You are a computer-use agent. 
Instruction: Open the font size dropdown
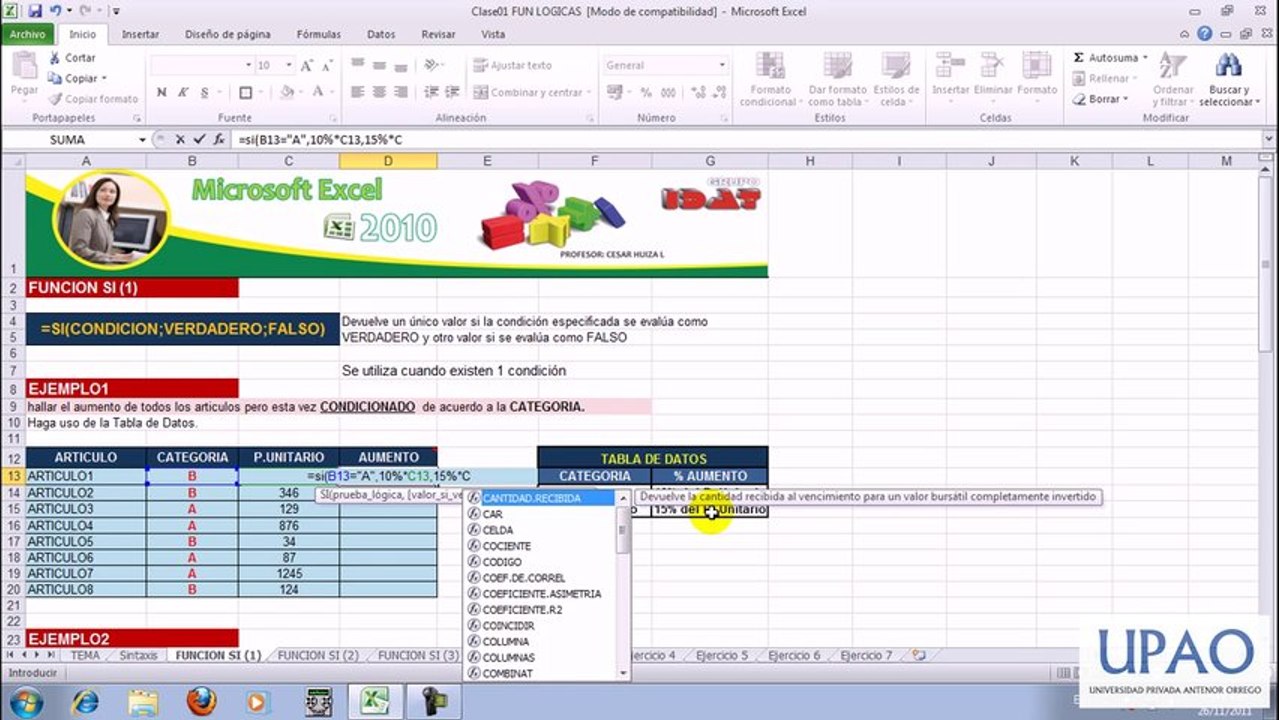tap(288, 65)
